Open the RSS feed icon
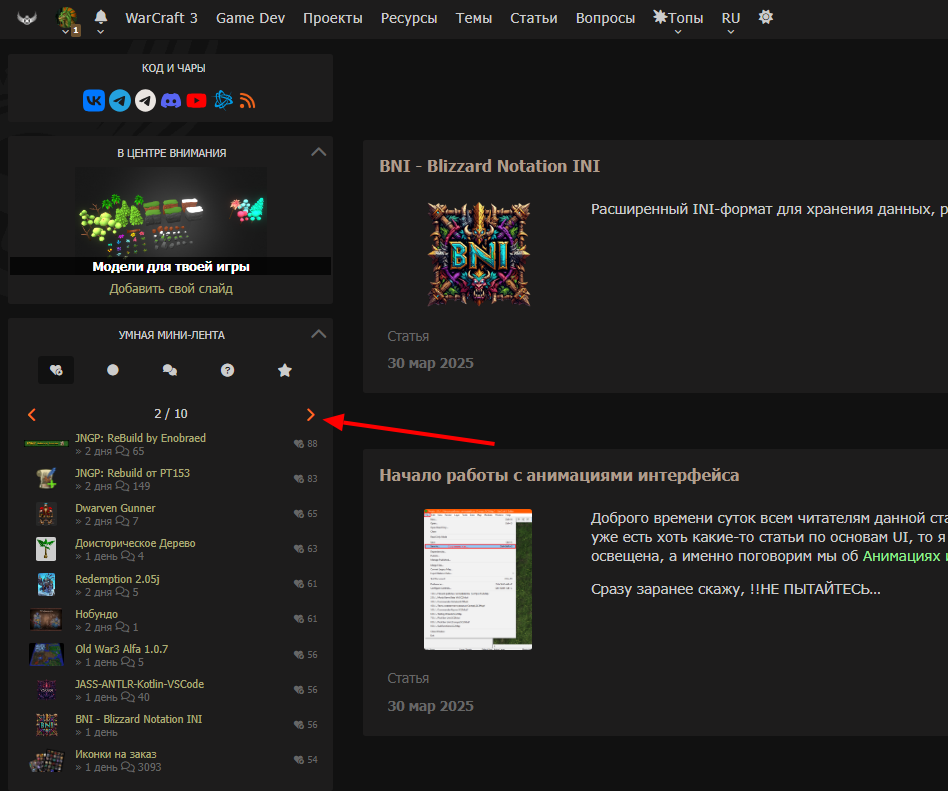Image resolution: width=948 pixels, height=791 pixels. tap(247, 100)
